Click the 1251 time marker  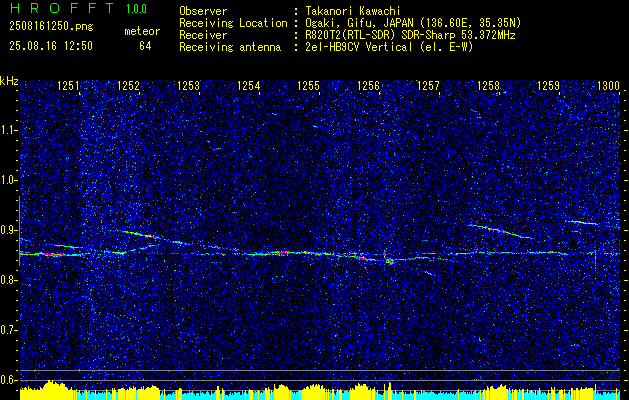(68, 85)
